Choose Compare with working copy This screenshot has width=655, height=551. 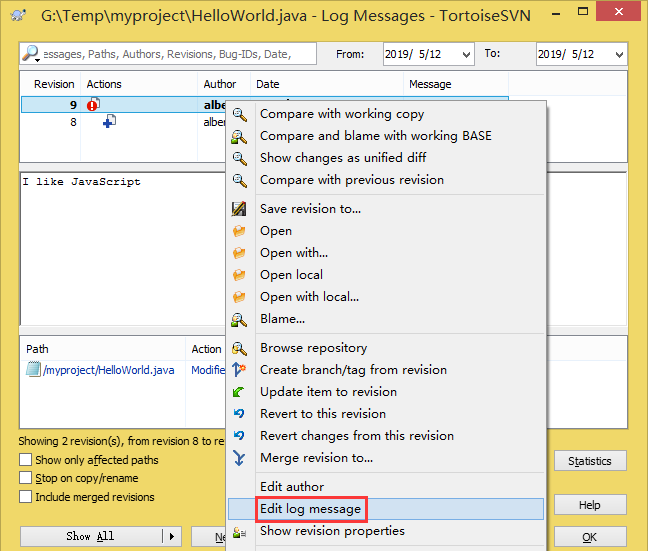(x=342, y=114)
